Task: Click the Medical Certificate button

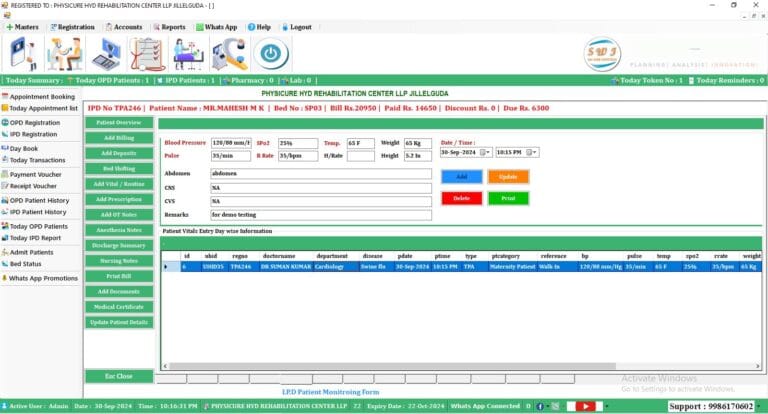Action: click(119, 307)
